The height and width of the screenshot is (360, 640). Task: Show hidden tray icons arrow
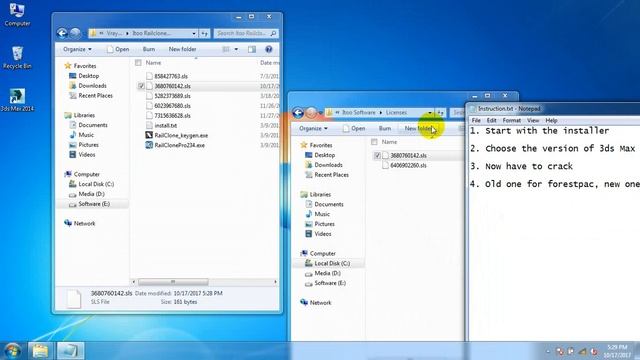tap(548, 351)
